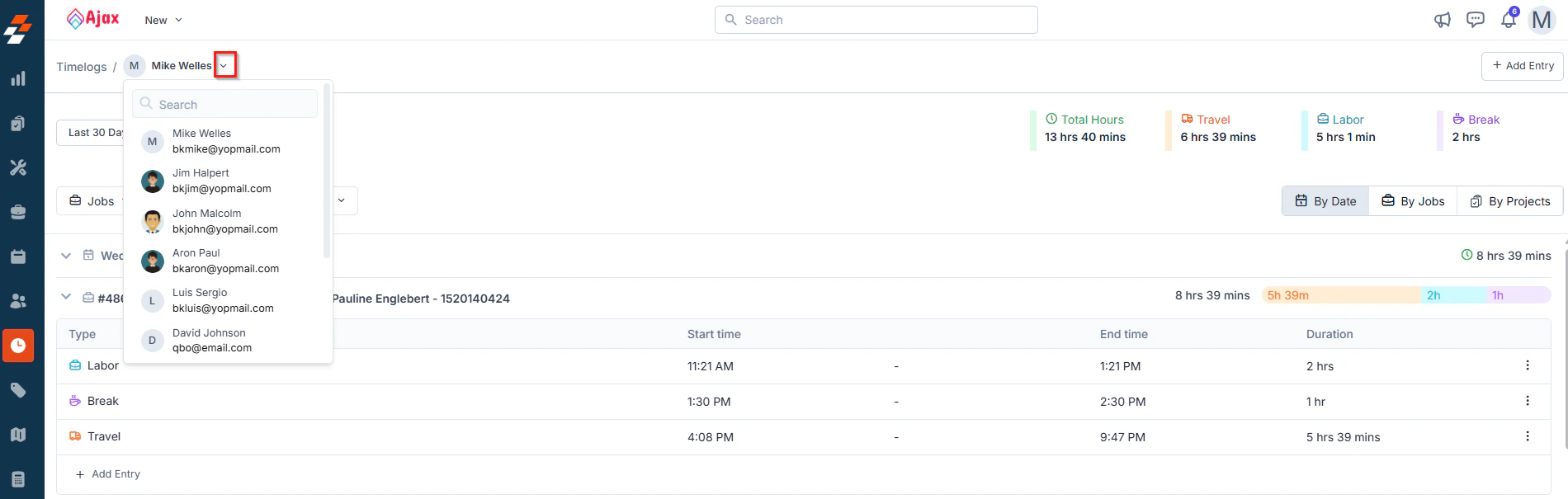Click the Duration column header
The height and width of the screenshot is (499, 1568).
click(1329, 334)
